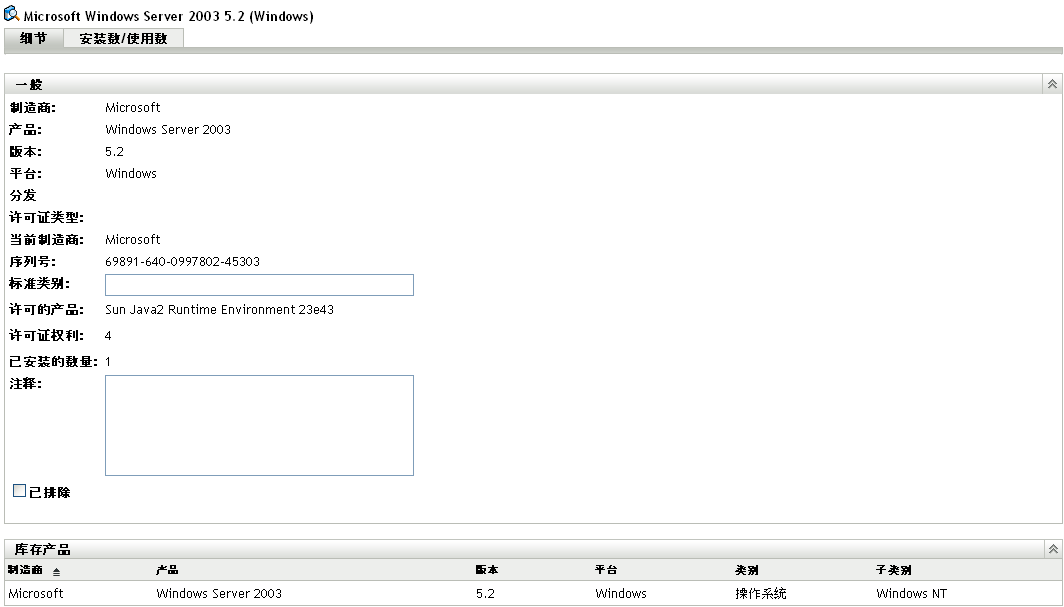Screen dimensions: 1064x607
Task: Click the product icon beside Microsoft Windows Server title
Action: tap(12, 14)
